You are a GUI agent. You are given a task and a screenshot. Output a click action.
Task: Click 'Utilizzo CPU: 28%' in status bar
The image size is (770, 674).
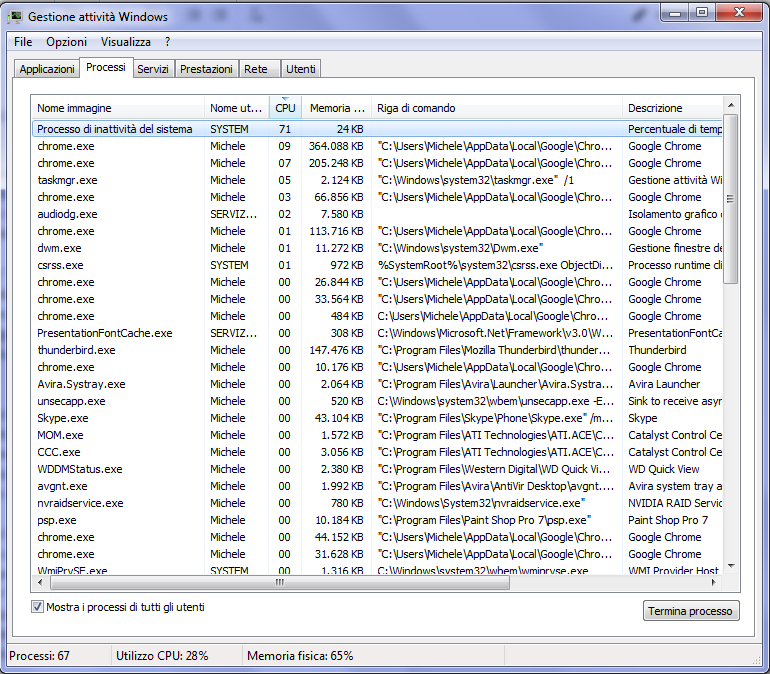[162, 656]
